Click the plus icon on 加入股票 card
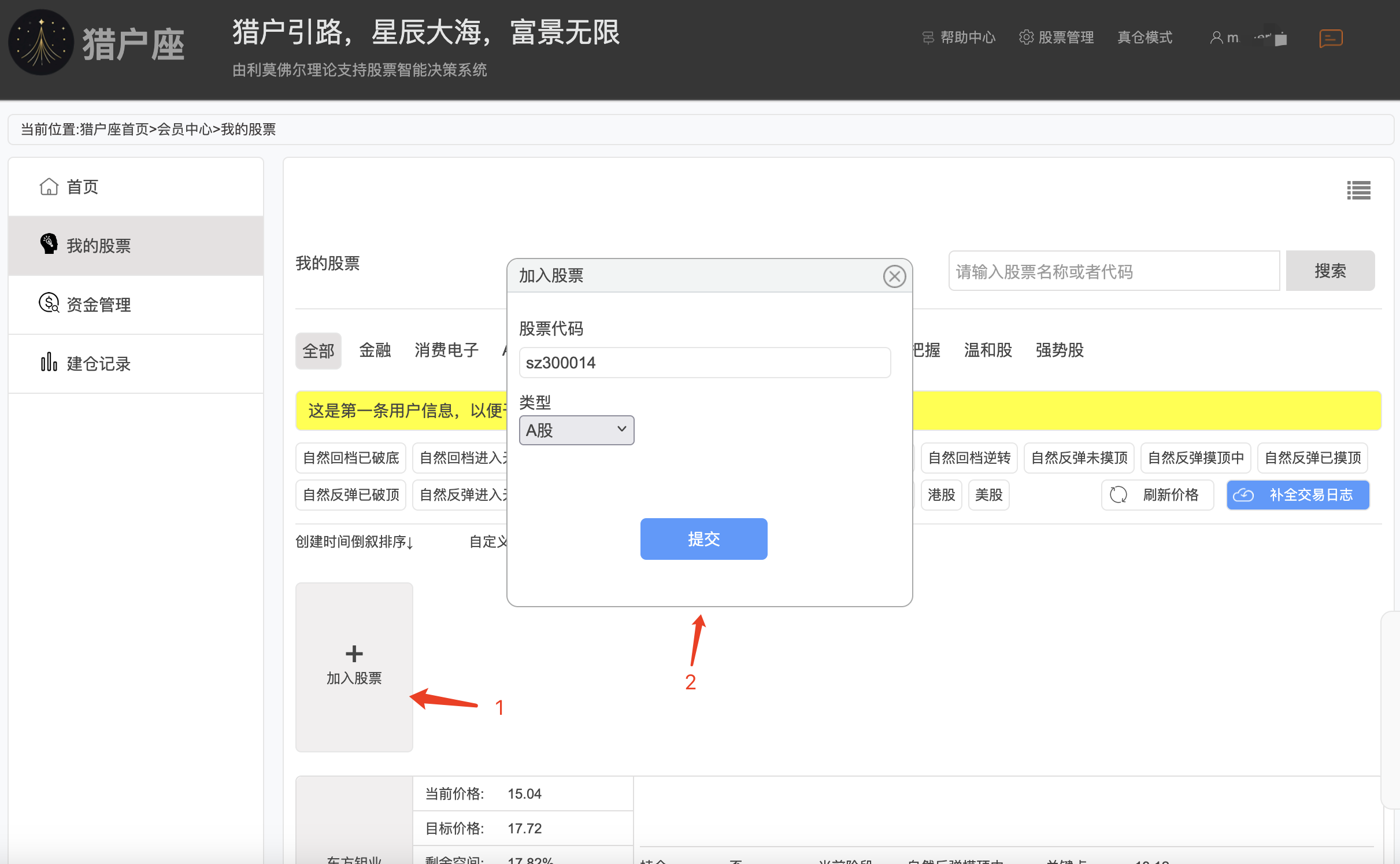The image size is (1400, 864). [354, 653]
